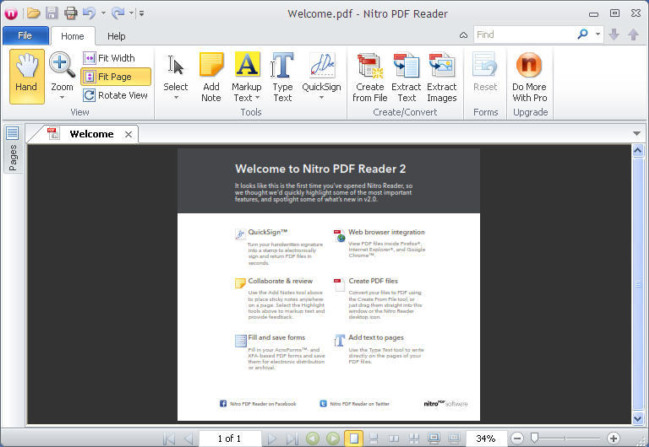Click the Markup Text highlight tool

tap(247, 71)
